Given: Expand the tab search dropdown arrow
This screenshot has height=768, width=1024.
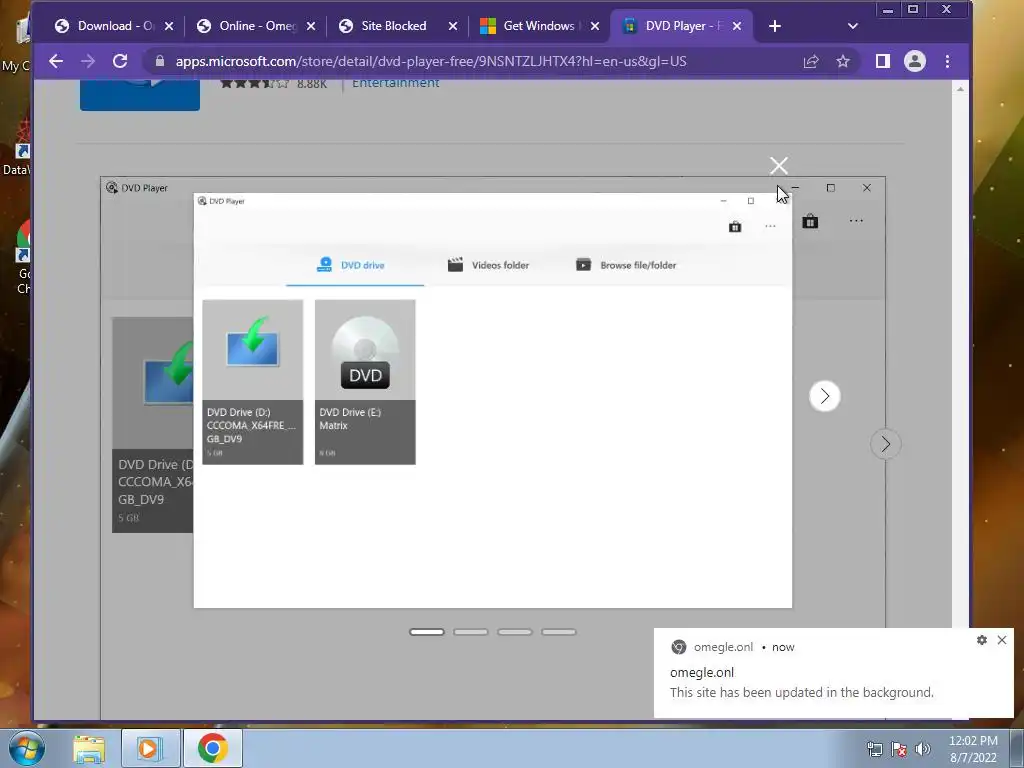Looking at the screenshot, I should (x=852, y=26).
